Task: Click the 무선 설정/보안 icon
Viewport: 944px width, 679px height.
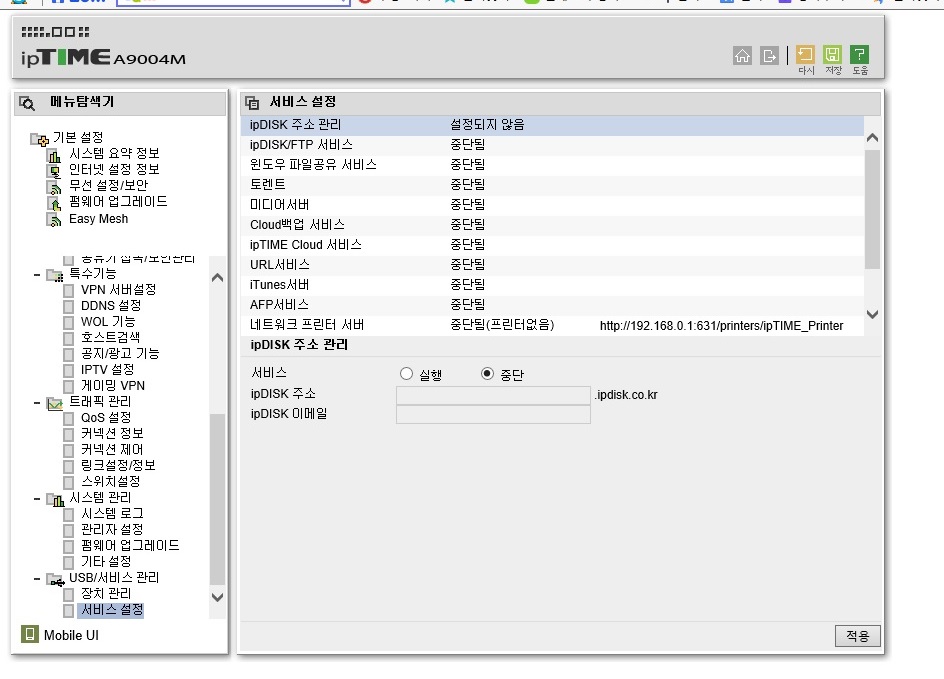Action: coord(54,187)
